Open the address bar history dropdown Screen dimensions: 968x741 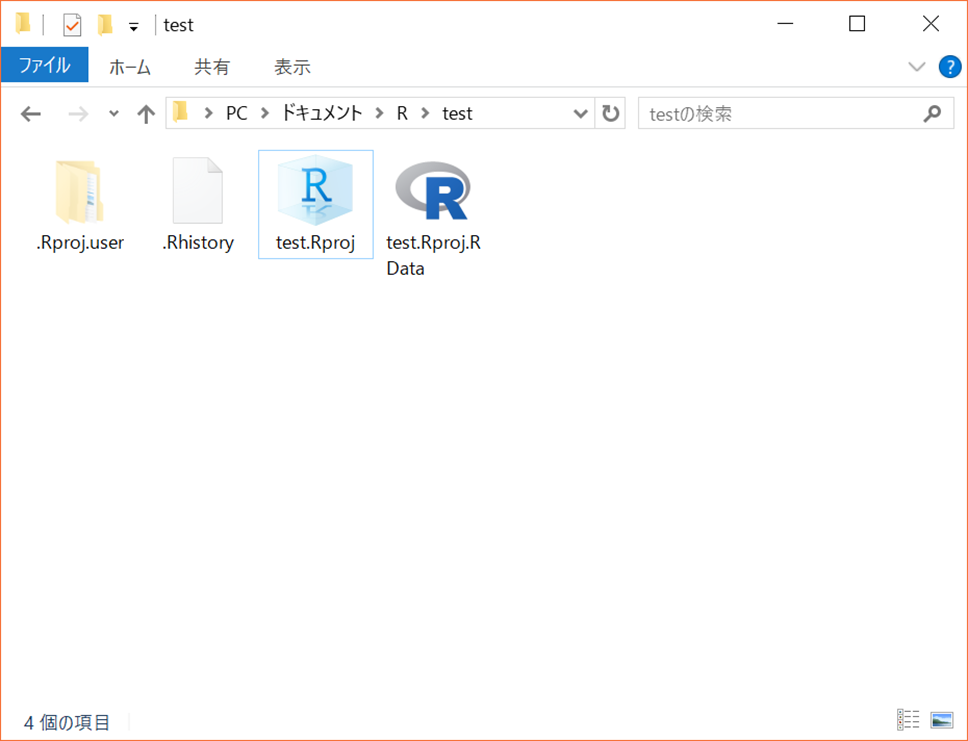coord(580,114)
